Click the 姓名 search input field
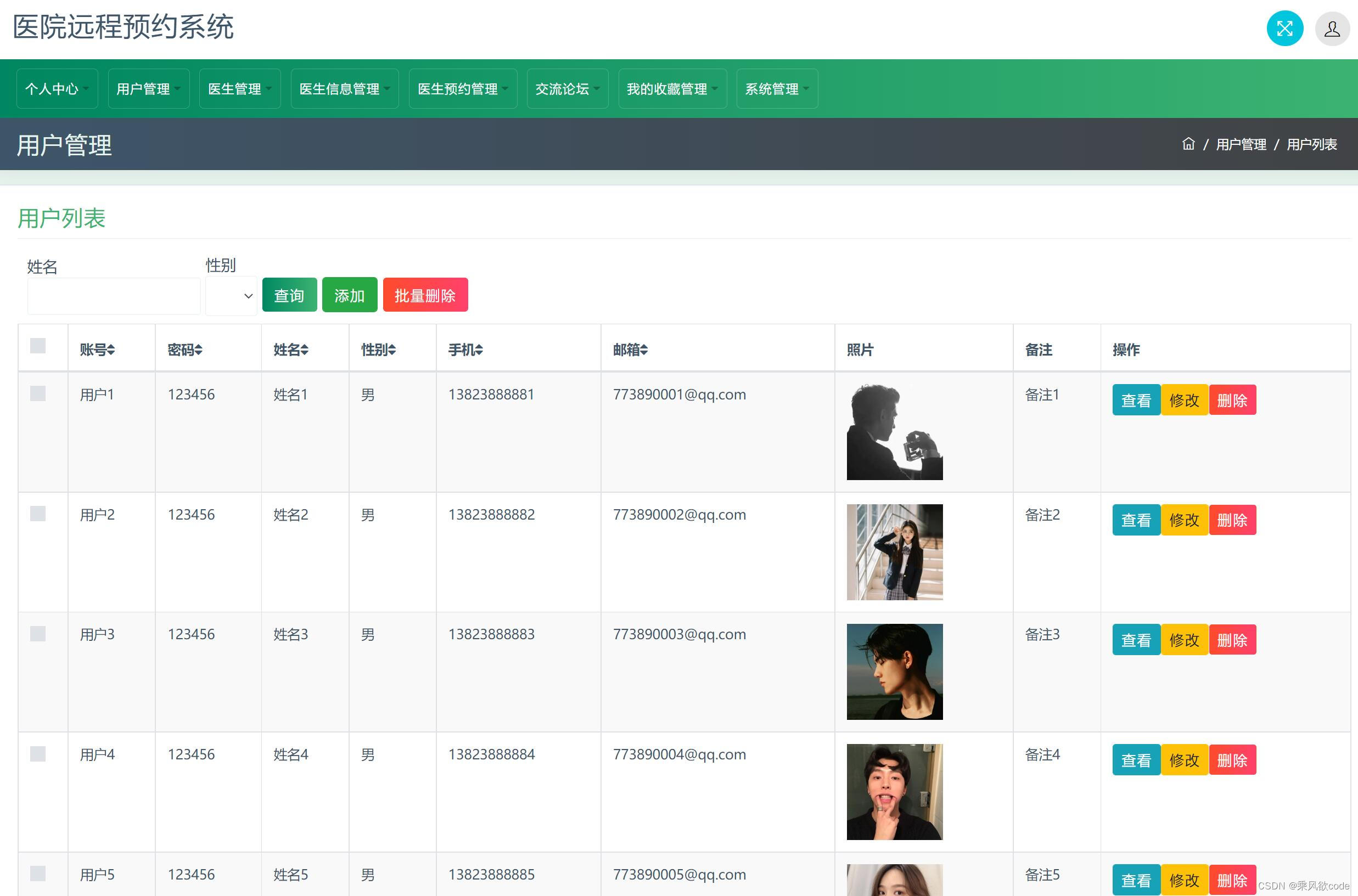The height and width of the screenshot is (896, 1358). pos(114,296)
